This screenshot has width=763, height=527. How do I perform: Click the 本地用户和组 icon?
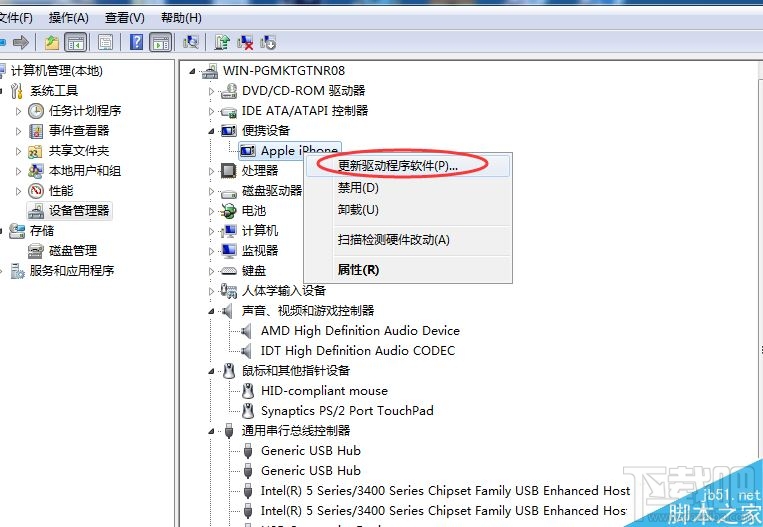click(x=36, y=171)
